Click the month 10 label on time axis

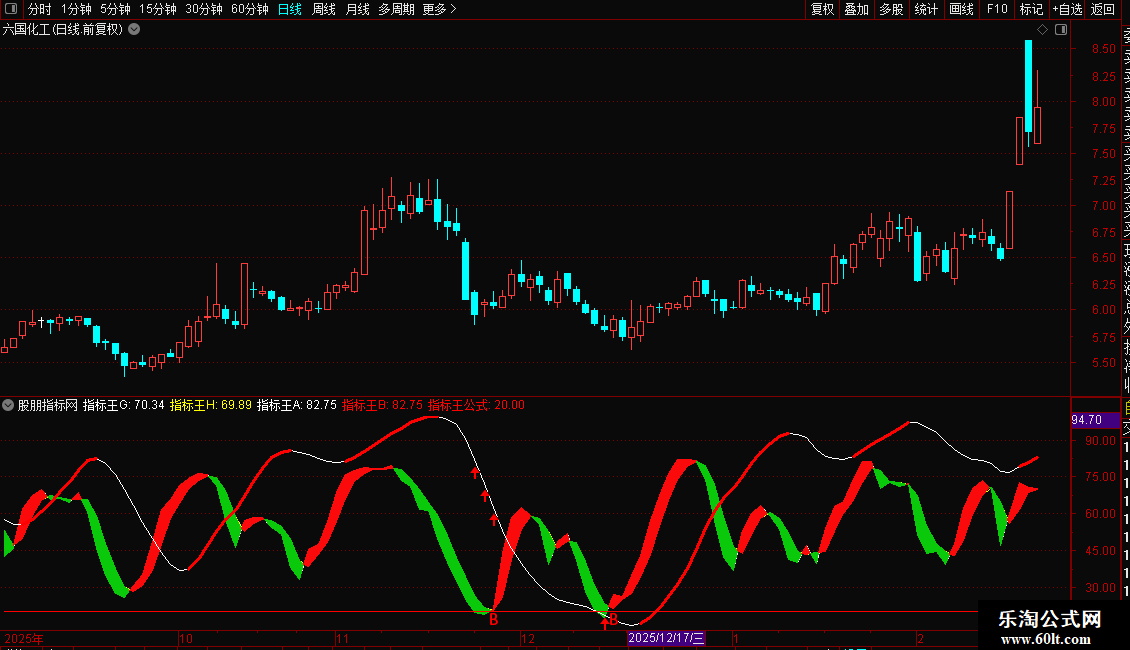186,638
